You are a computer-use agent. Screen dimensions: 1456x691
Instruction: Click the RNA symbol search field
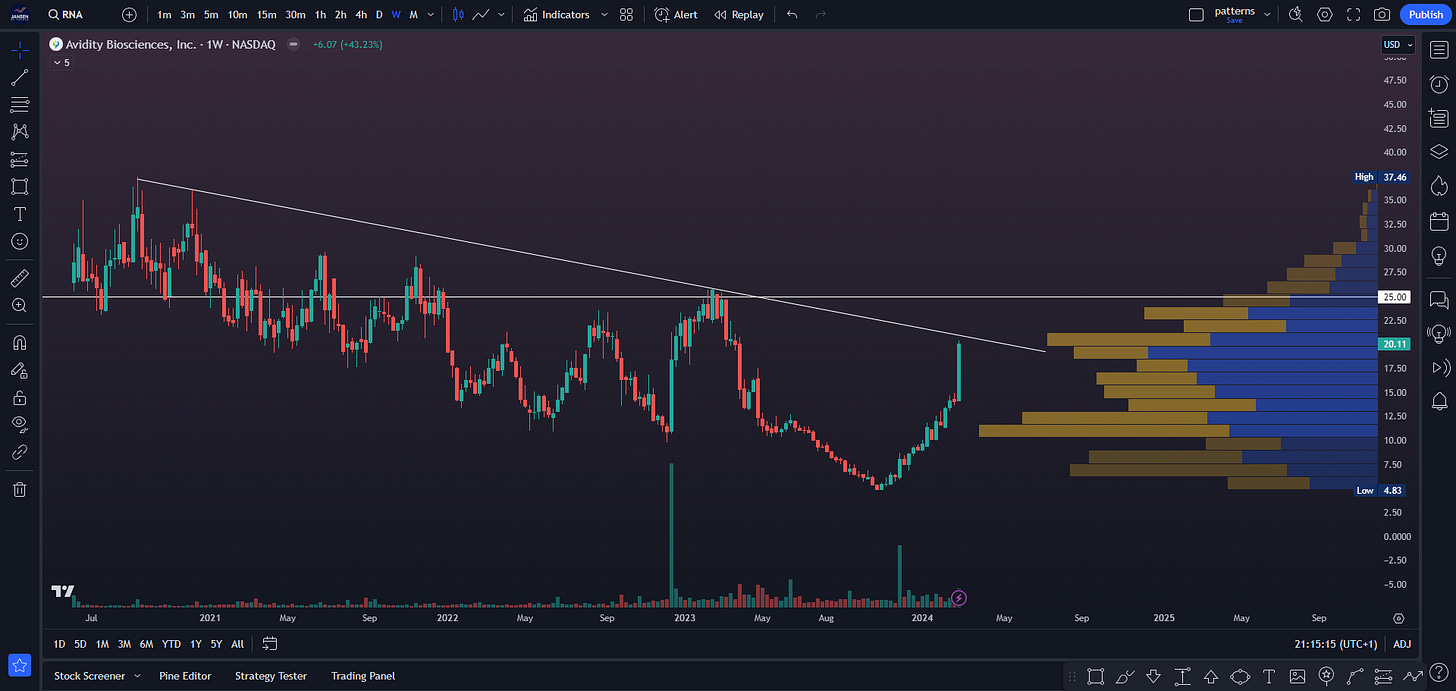[80, 15]
